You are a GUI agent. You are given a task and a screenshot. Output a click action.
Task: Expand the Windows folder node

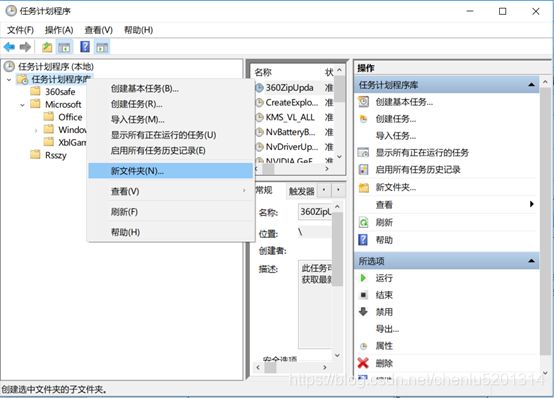click(36, 130)
